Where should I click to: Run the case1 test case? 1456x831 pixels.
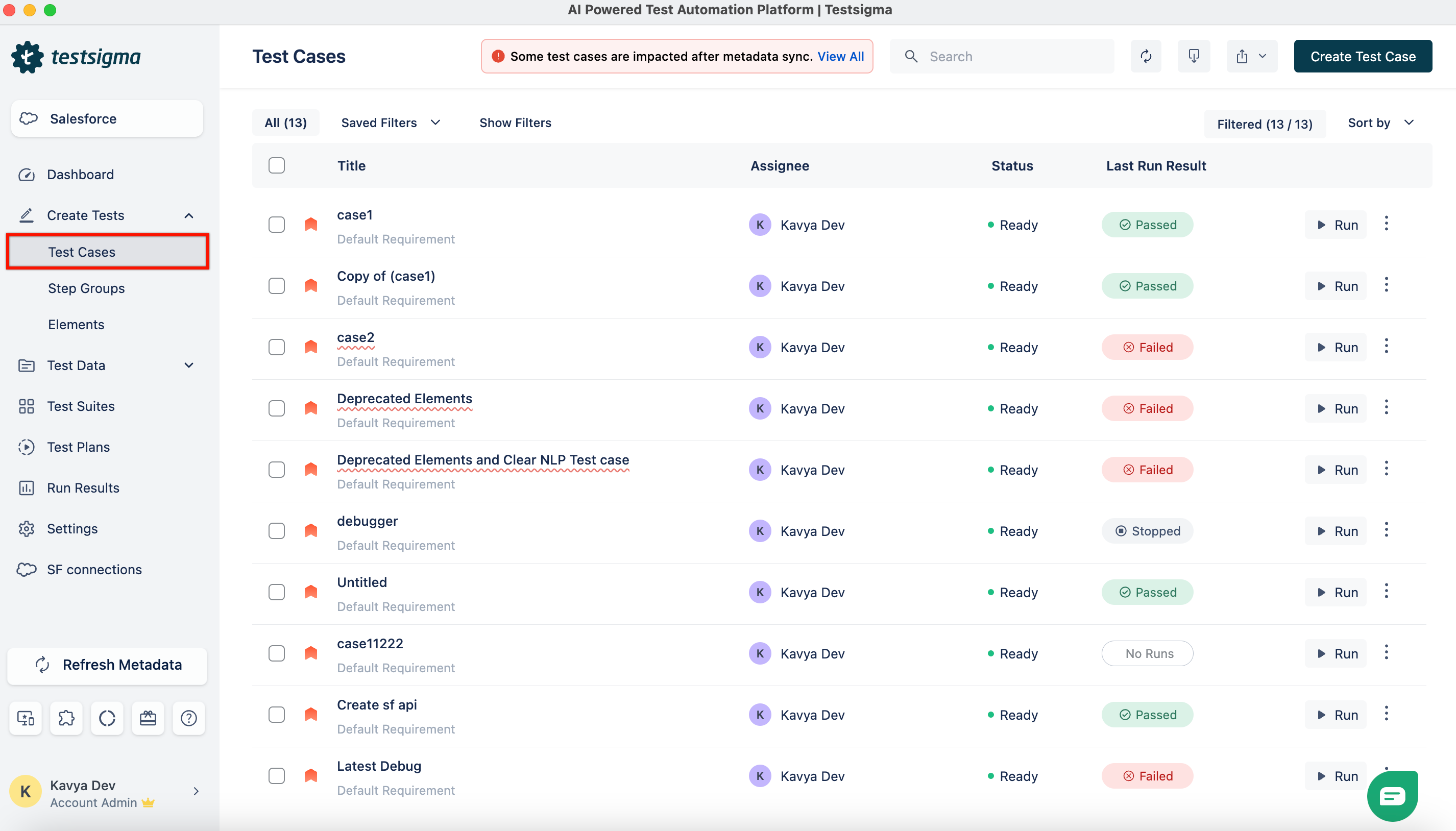(1336, 225)
